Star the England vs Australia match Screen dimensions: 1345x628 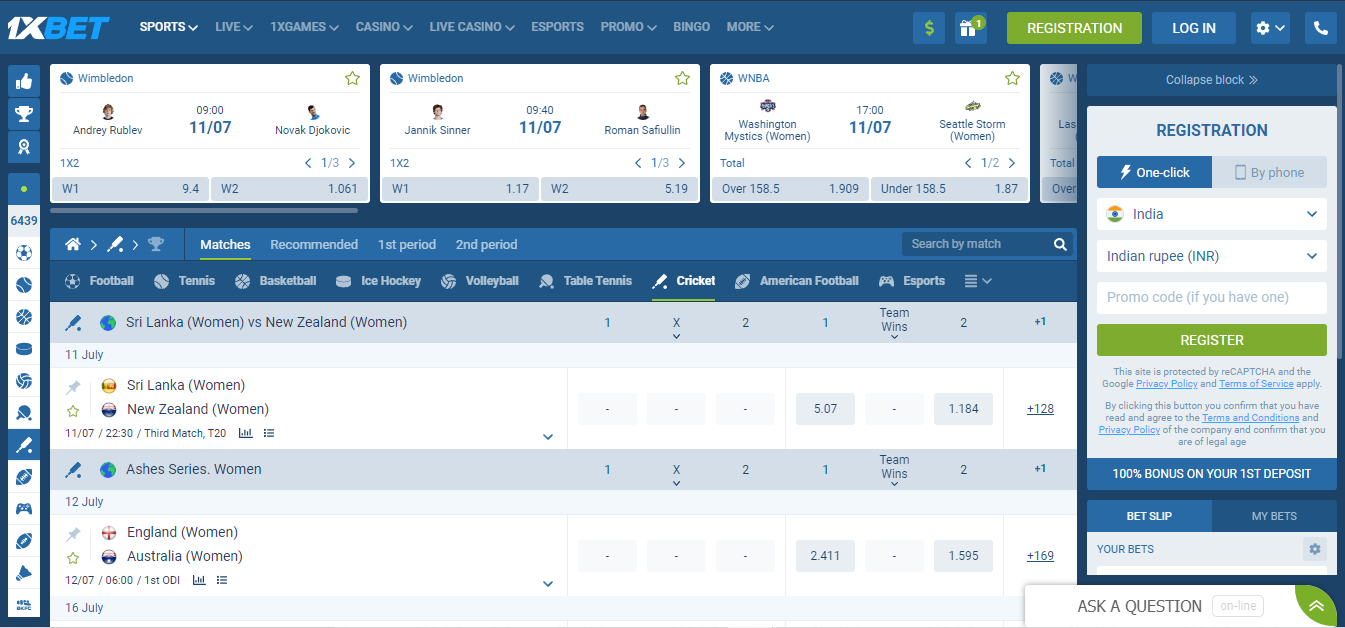coord(73,557)
